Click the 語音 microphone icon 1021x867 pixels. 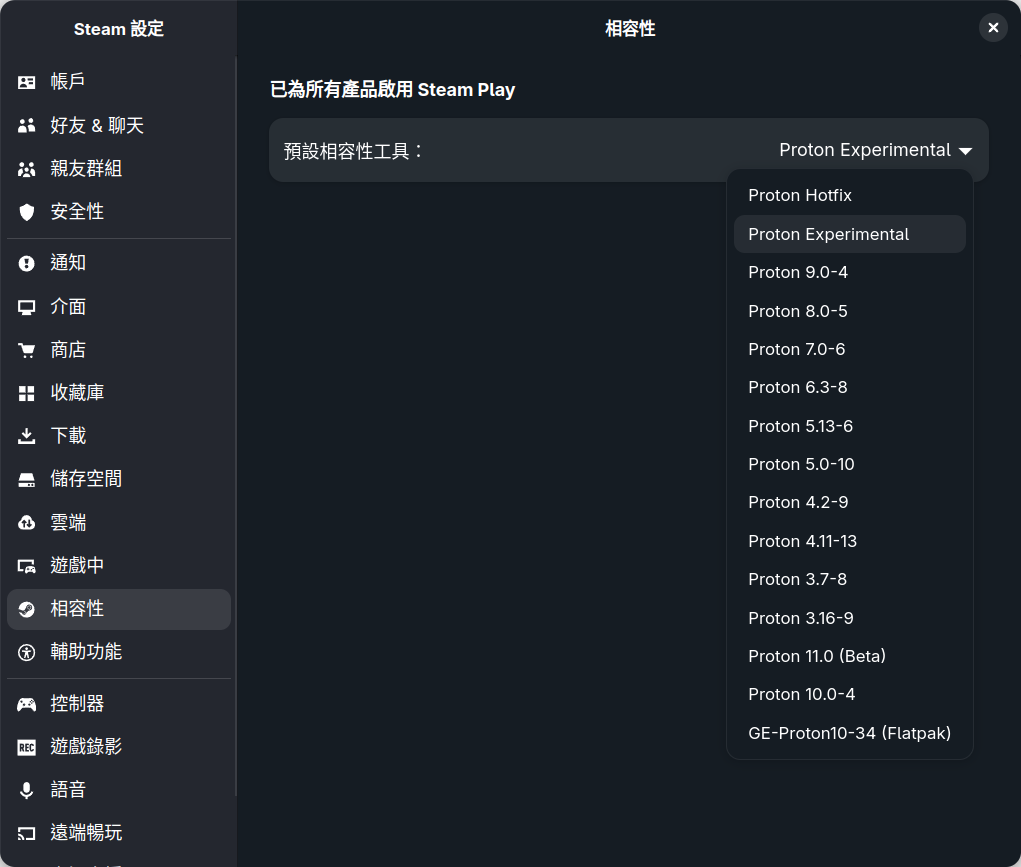[27, 790]
